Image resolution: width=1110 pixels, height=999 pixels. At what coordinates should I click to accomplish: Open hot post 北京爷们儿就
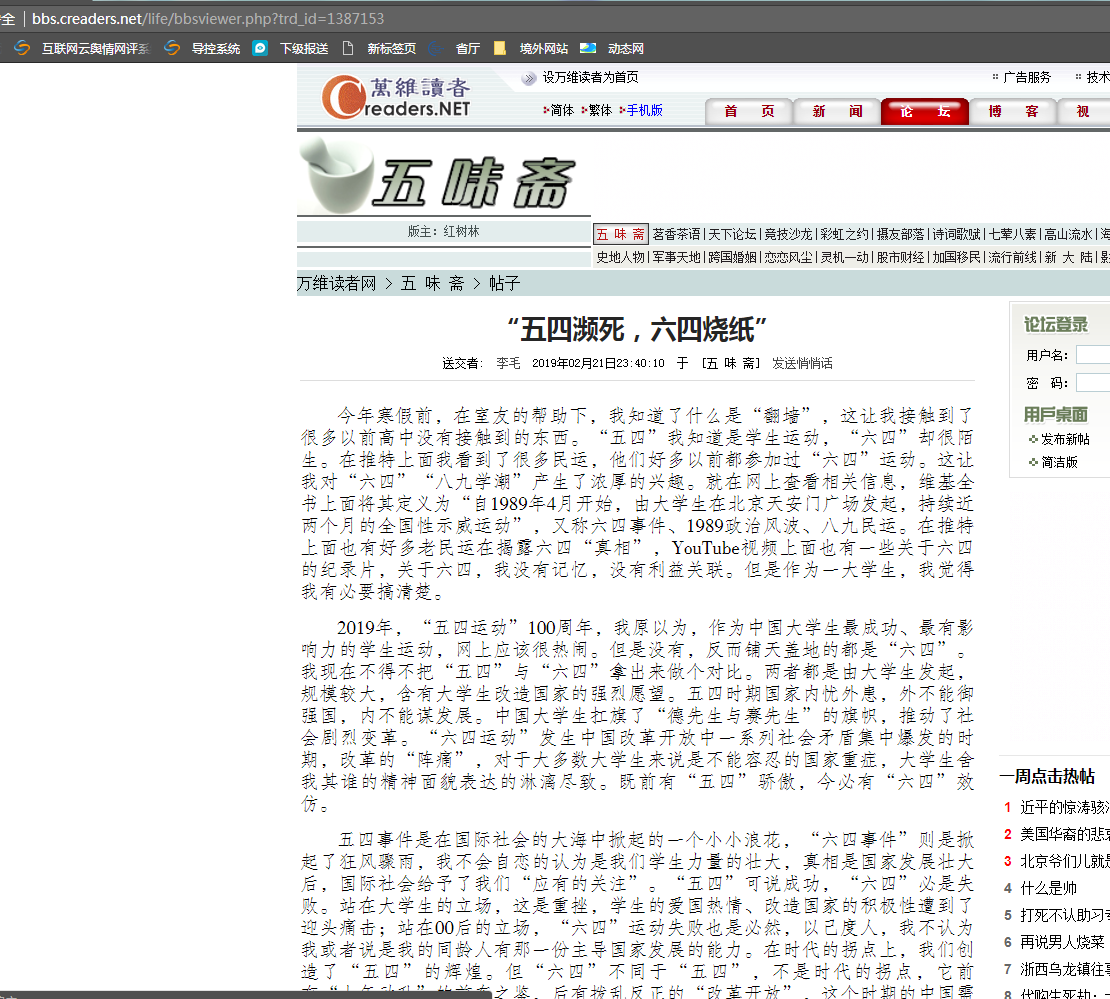1065,861
